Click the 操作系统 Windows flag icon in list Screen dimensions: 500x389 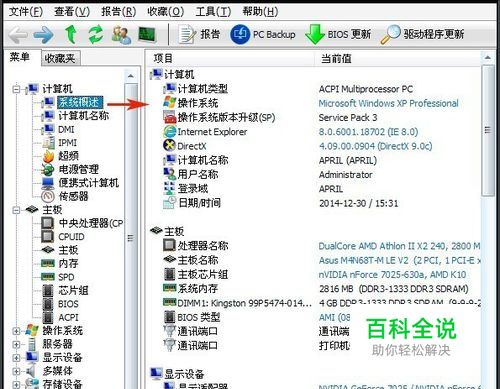point(169,102)
